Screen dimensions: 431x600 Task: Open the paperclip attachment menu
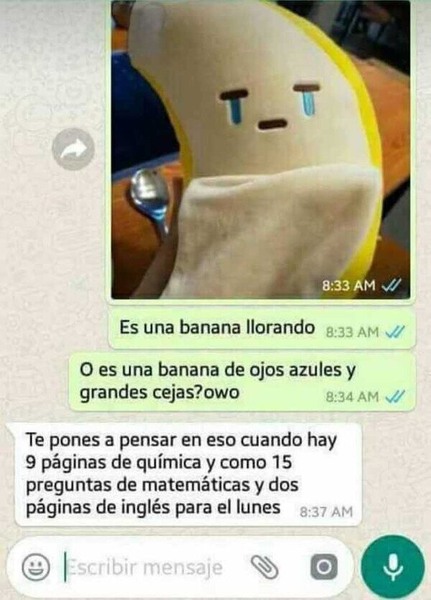point(264,567)
